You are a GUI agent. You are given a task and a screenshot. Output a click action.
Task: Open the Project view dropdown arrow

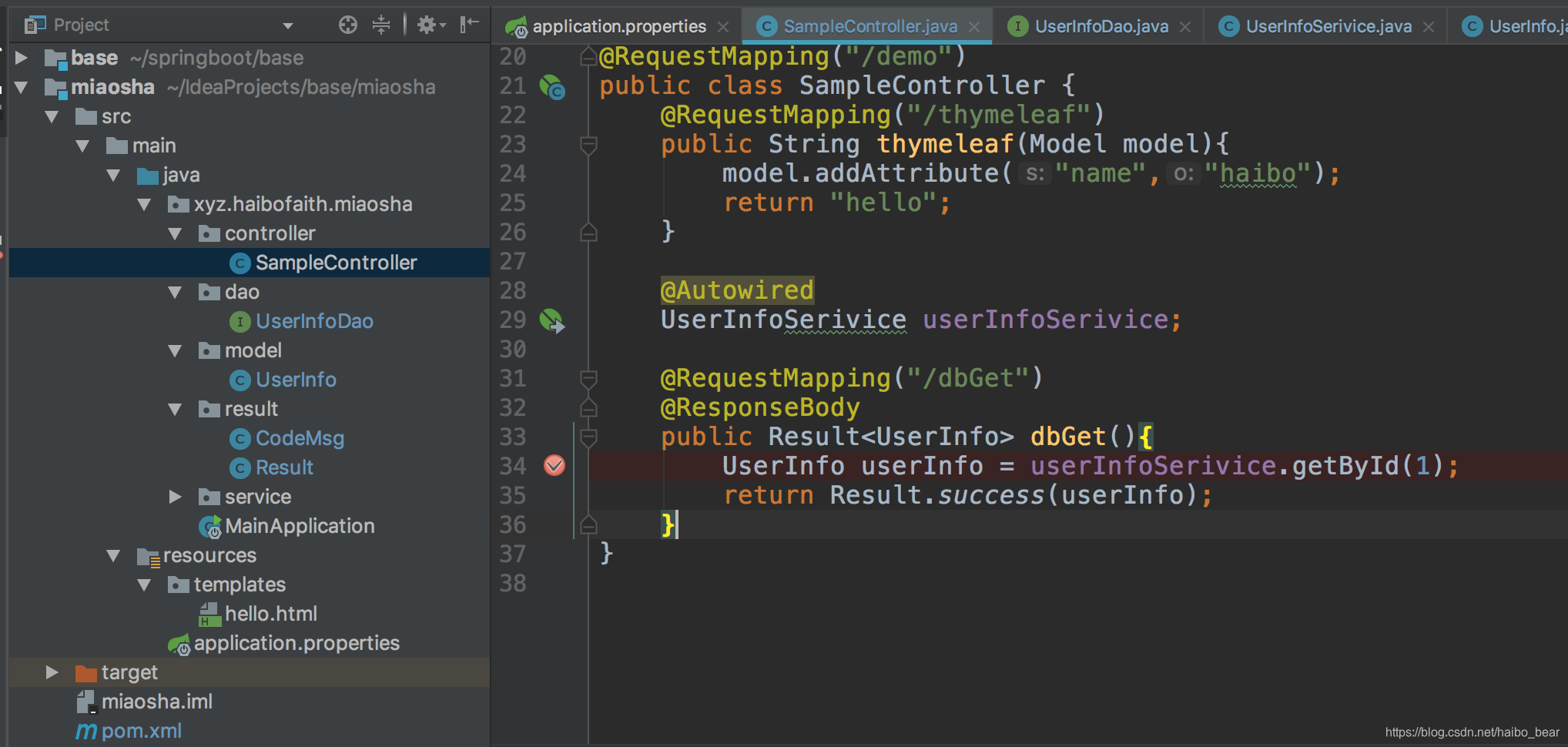[288, 26]
